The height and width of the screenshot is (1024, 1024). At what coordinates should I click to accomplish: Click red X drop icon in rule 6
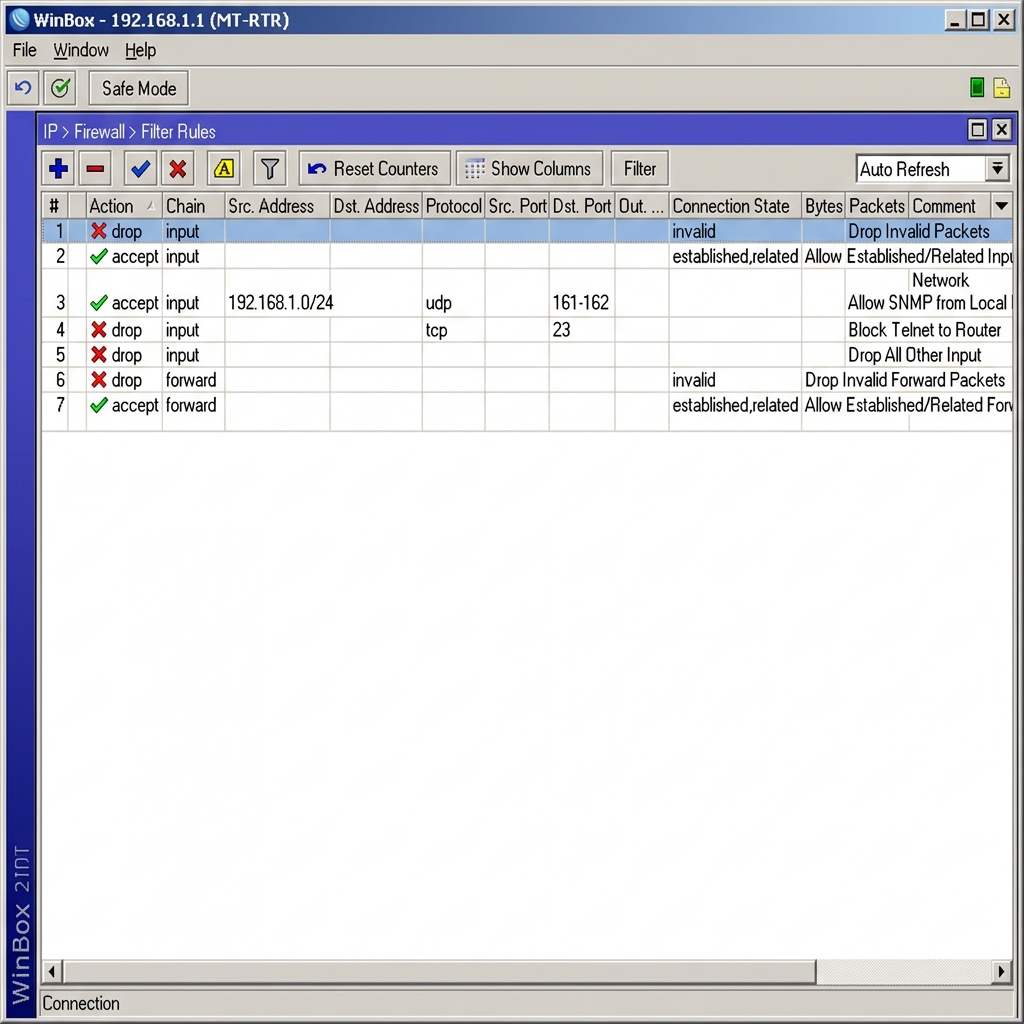click(x=99, y=379)
